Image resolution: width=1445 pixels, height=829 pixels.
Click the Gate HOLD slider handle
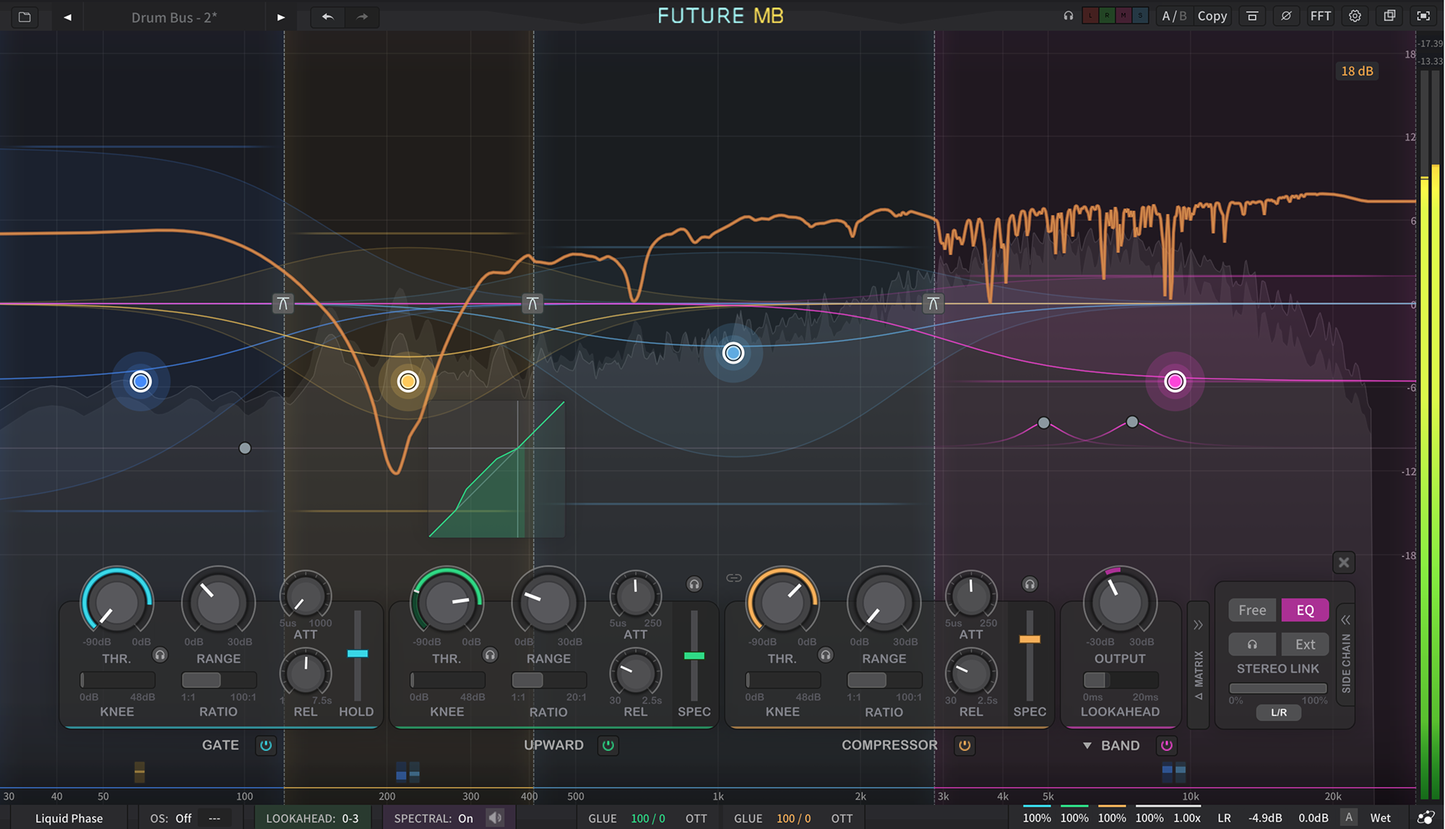pyautogui.click(x=357, y=653)
